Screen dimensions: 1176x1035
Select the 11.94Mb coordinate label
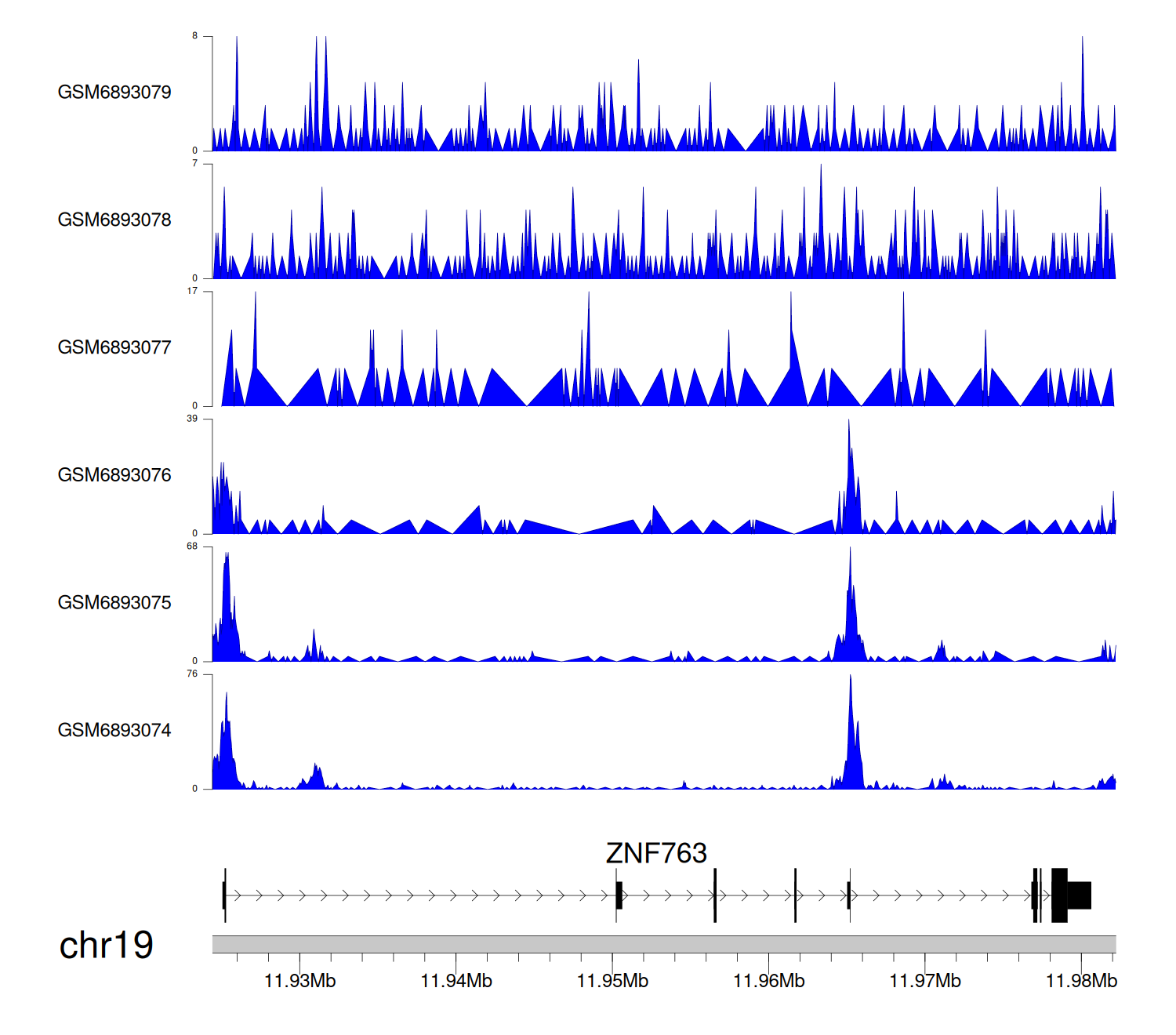[x=456, y=981]
